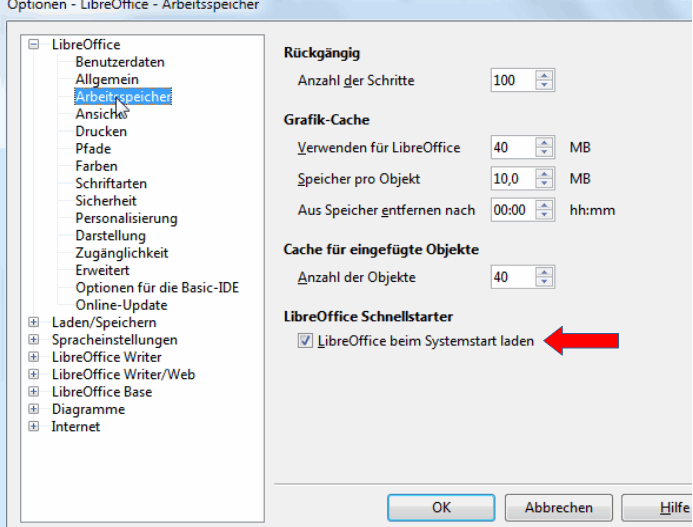
Task: Increase Anzahl der Schritte value
Action: pos(544,76)
